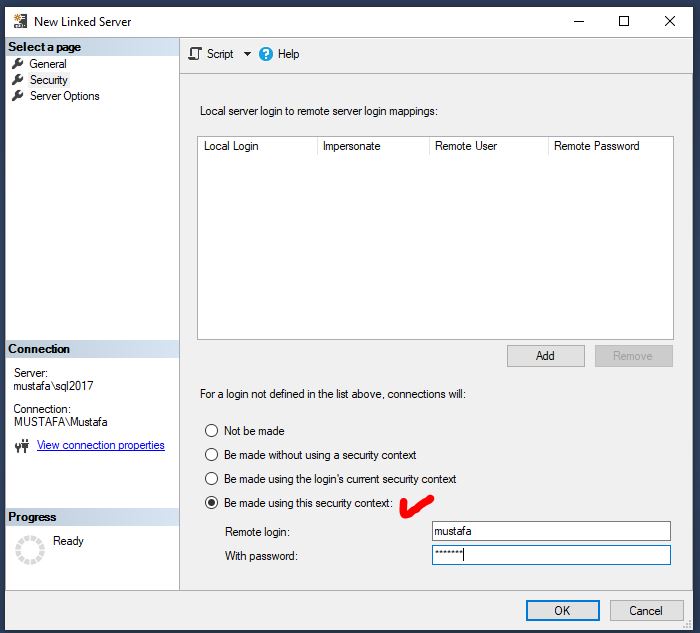
Task: Focus the With password field
Action: coord(551,555)
